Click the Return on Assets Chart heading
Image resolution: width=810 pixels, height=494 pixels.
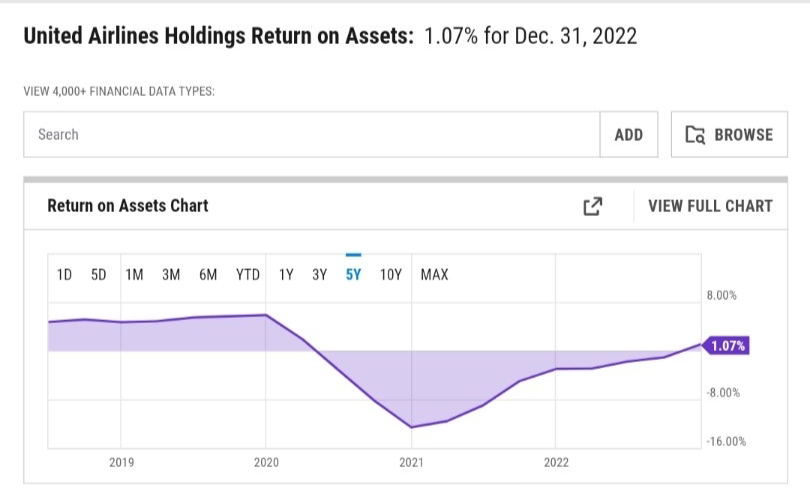[128, 206]
